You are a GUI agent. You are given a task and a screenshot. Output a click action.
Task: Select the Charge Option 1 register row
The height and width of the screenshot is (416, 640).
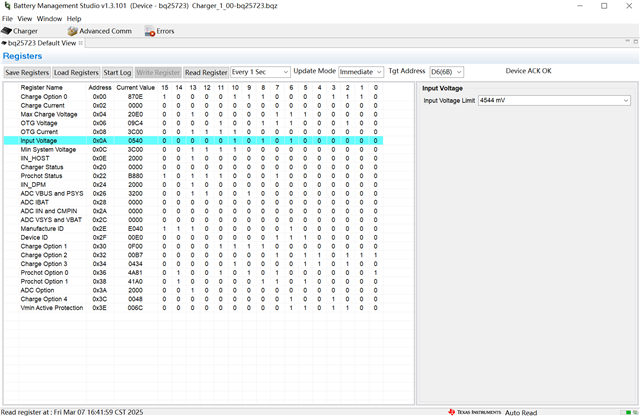[x=193, y=246]
